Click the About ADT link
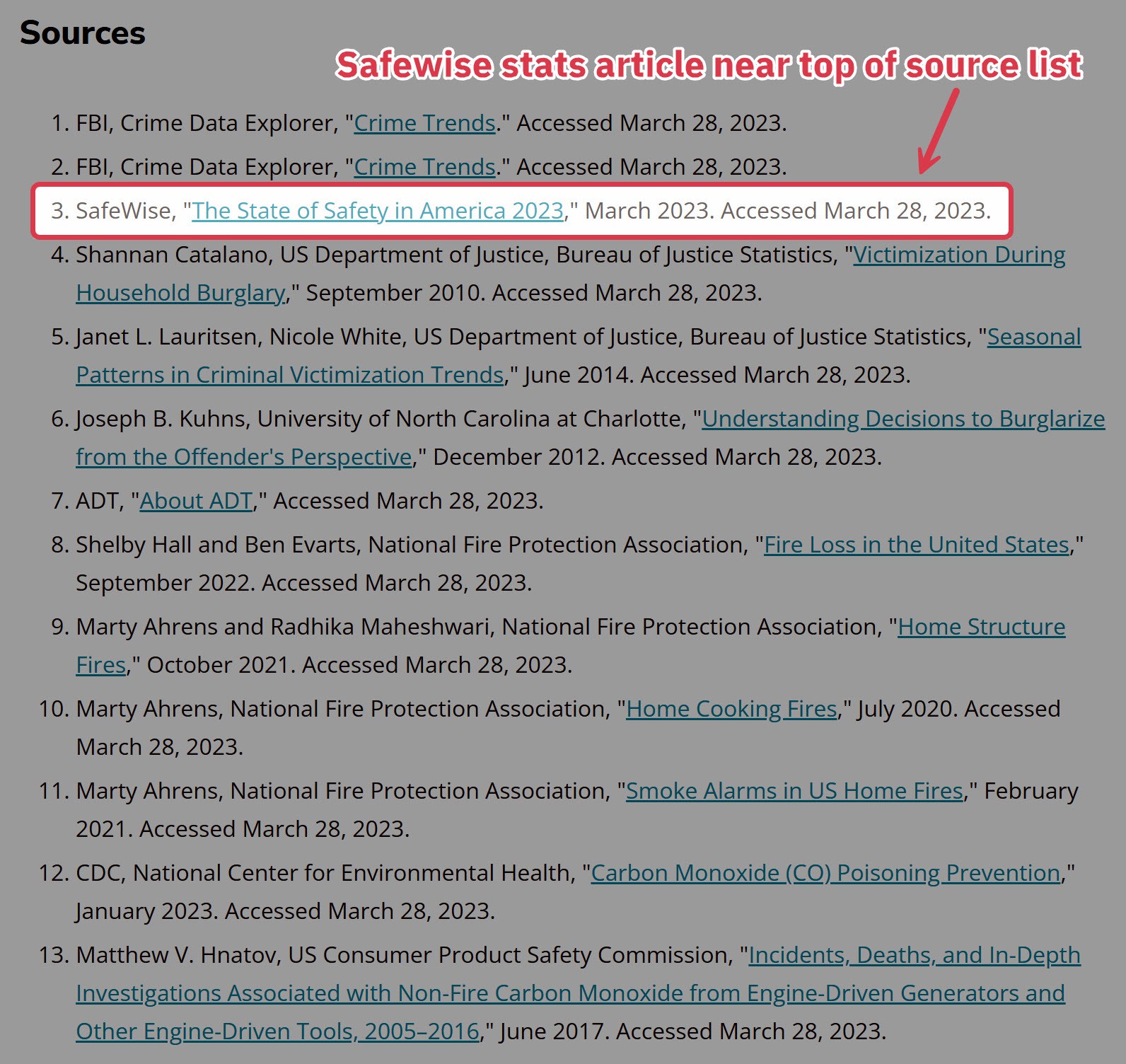Screen dimensions: 1126x1064 [x=196, y=501]
